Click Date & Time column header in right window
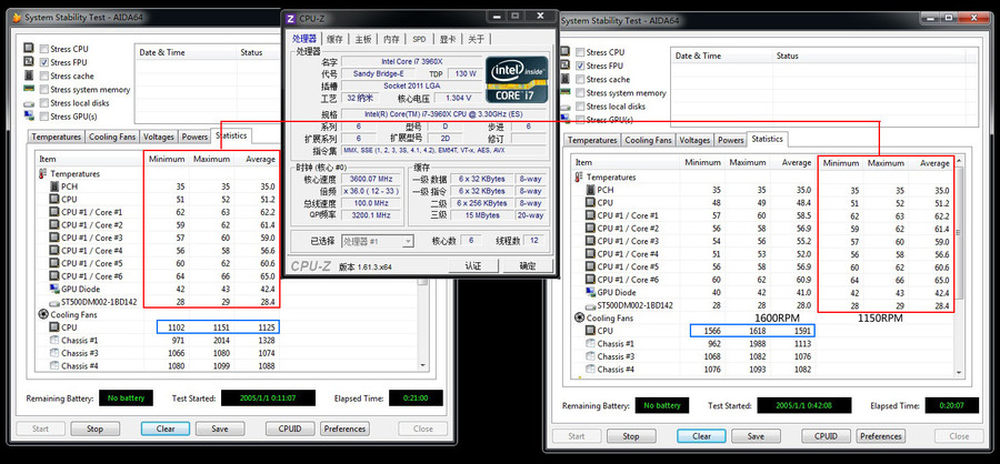Screen dimensions: 1000x464 click(721, 56)
